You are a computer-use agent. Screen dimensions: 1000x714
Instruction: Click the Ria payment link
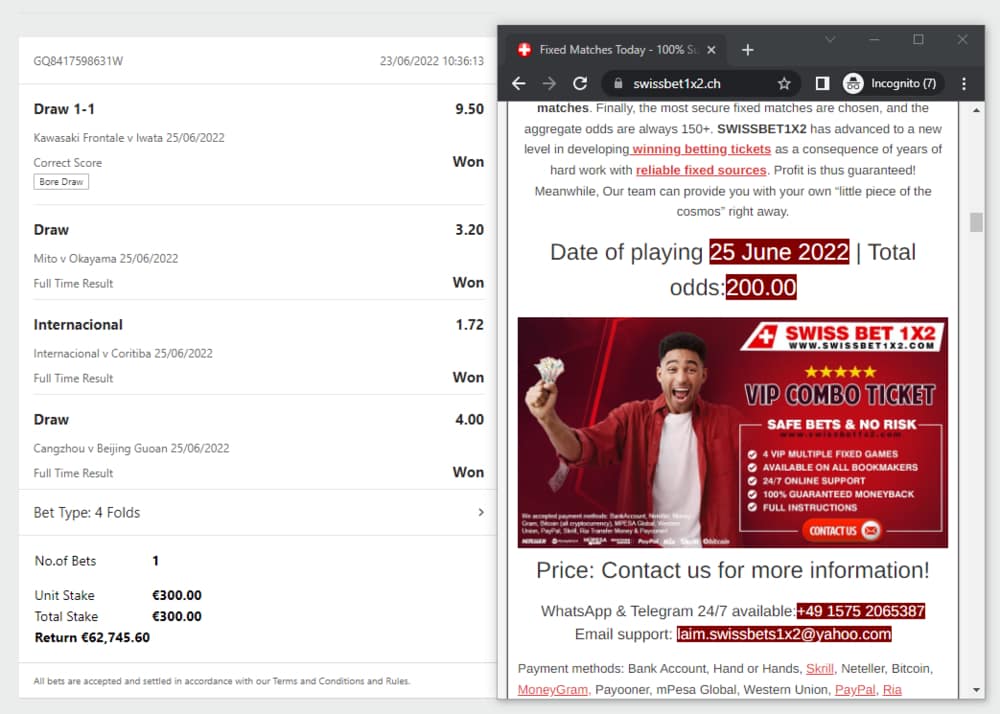point(892,690)
